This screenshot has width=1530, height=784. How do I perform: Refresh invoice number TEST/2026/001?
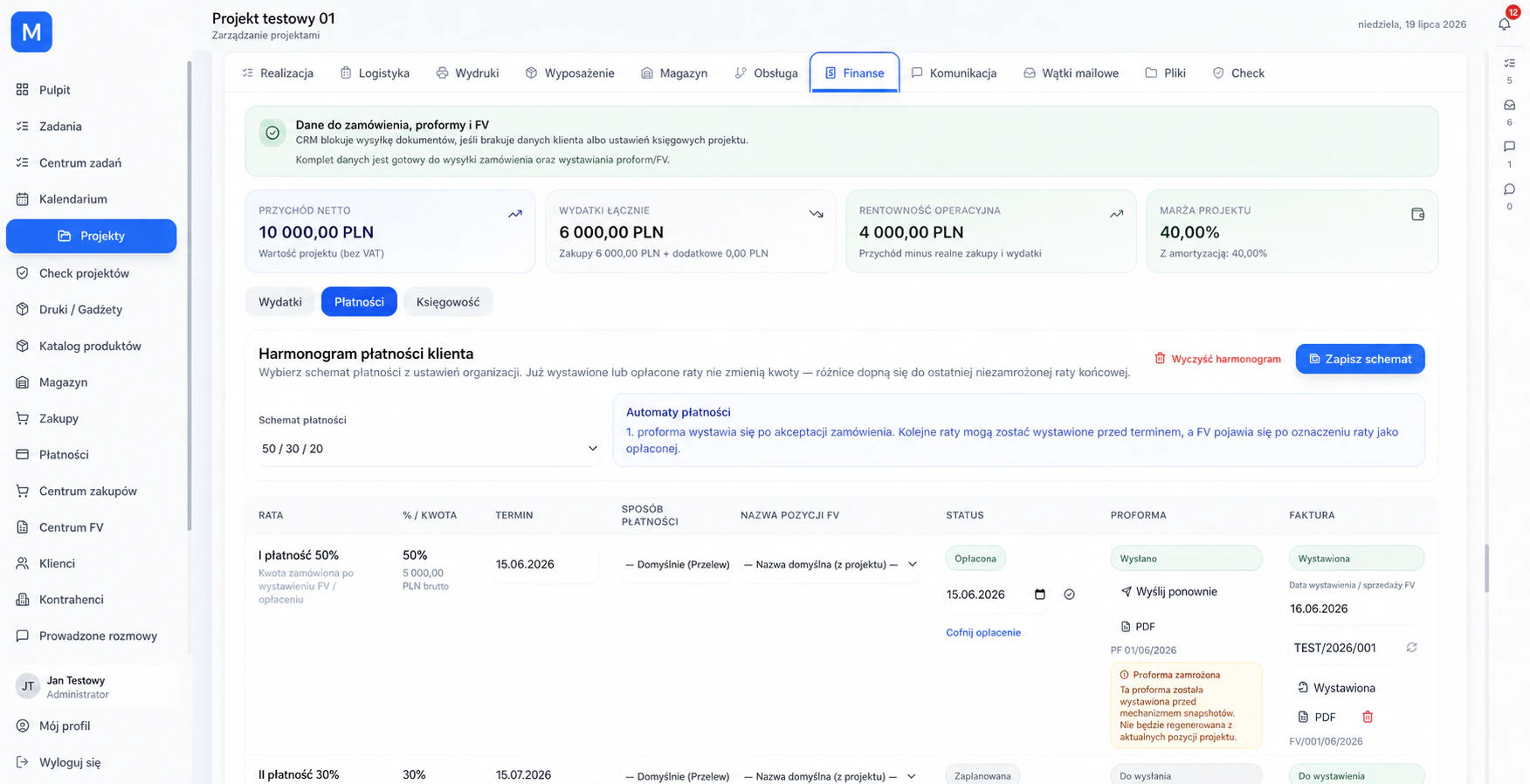click(x=1411, y=648)
